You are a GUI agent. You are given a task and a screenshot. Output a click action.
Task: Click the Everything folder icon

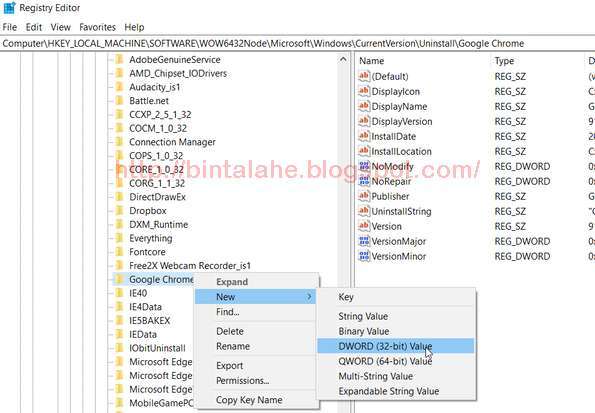[119, 238]
